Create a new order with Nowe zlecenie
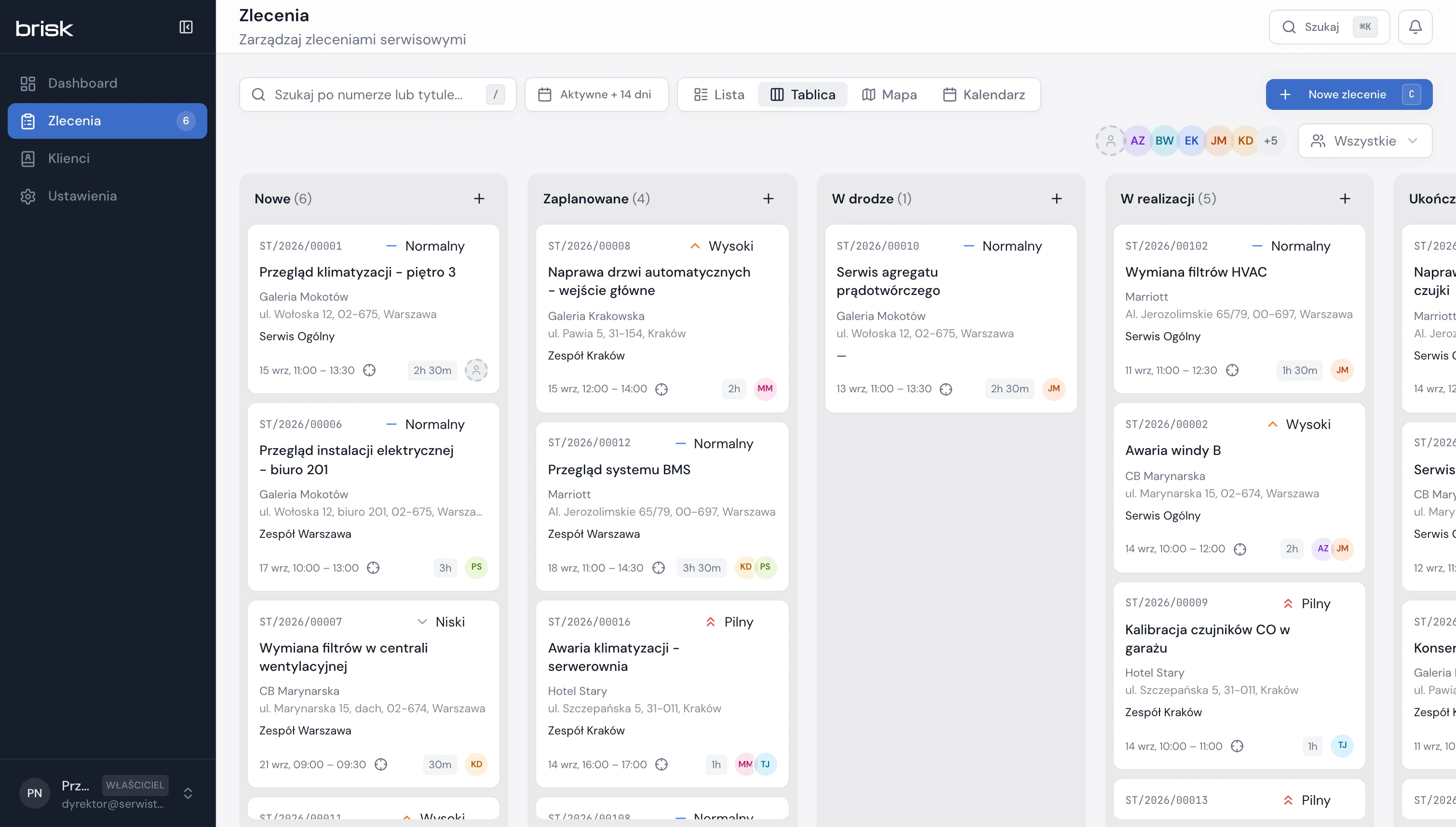1456x827 pixels. click(x=1348, y=94)
